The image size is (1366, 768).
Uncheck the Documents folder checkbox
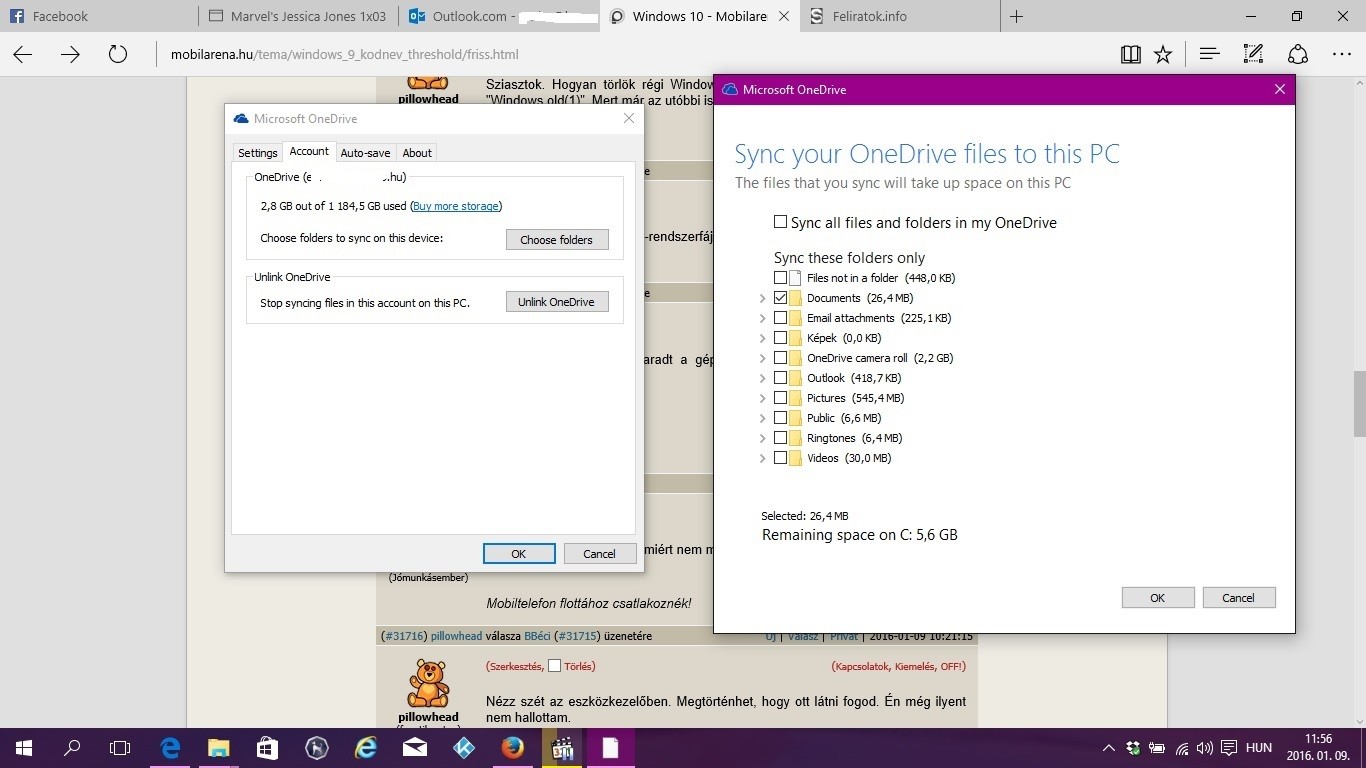(780, 298)
